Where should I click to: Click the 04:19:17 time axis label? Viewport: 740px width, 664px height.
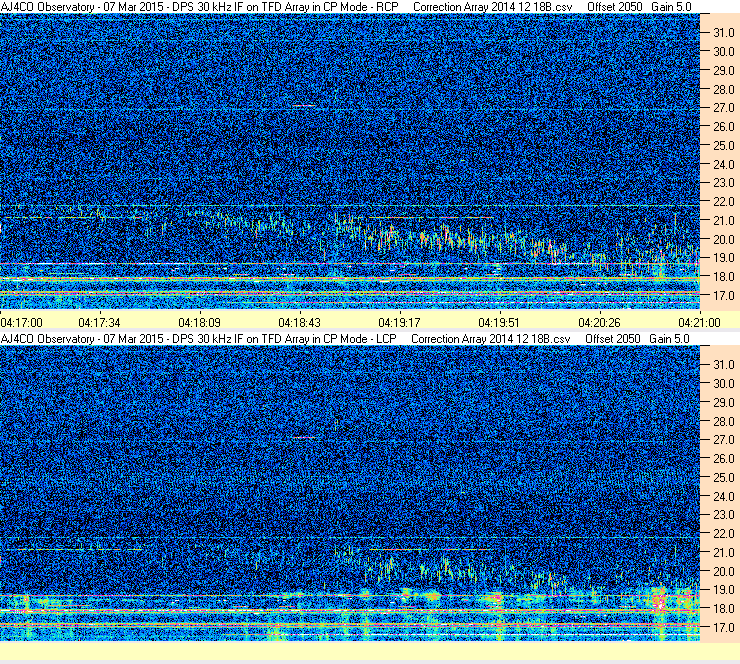pos(400,323)
